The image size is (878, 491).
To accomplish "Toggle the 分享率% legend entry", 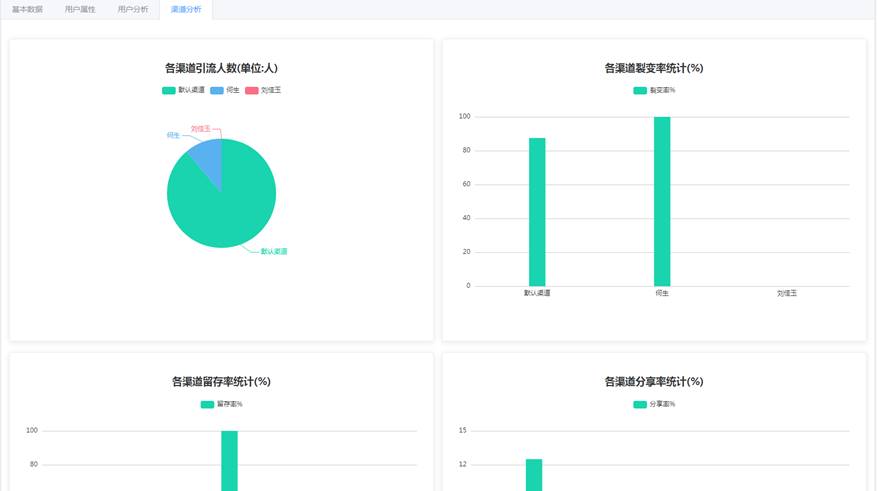I will click(654, 404).
